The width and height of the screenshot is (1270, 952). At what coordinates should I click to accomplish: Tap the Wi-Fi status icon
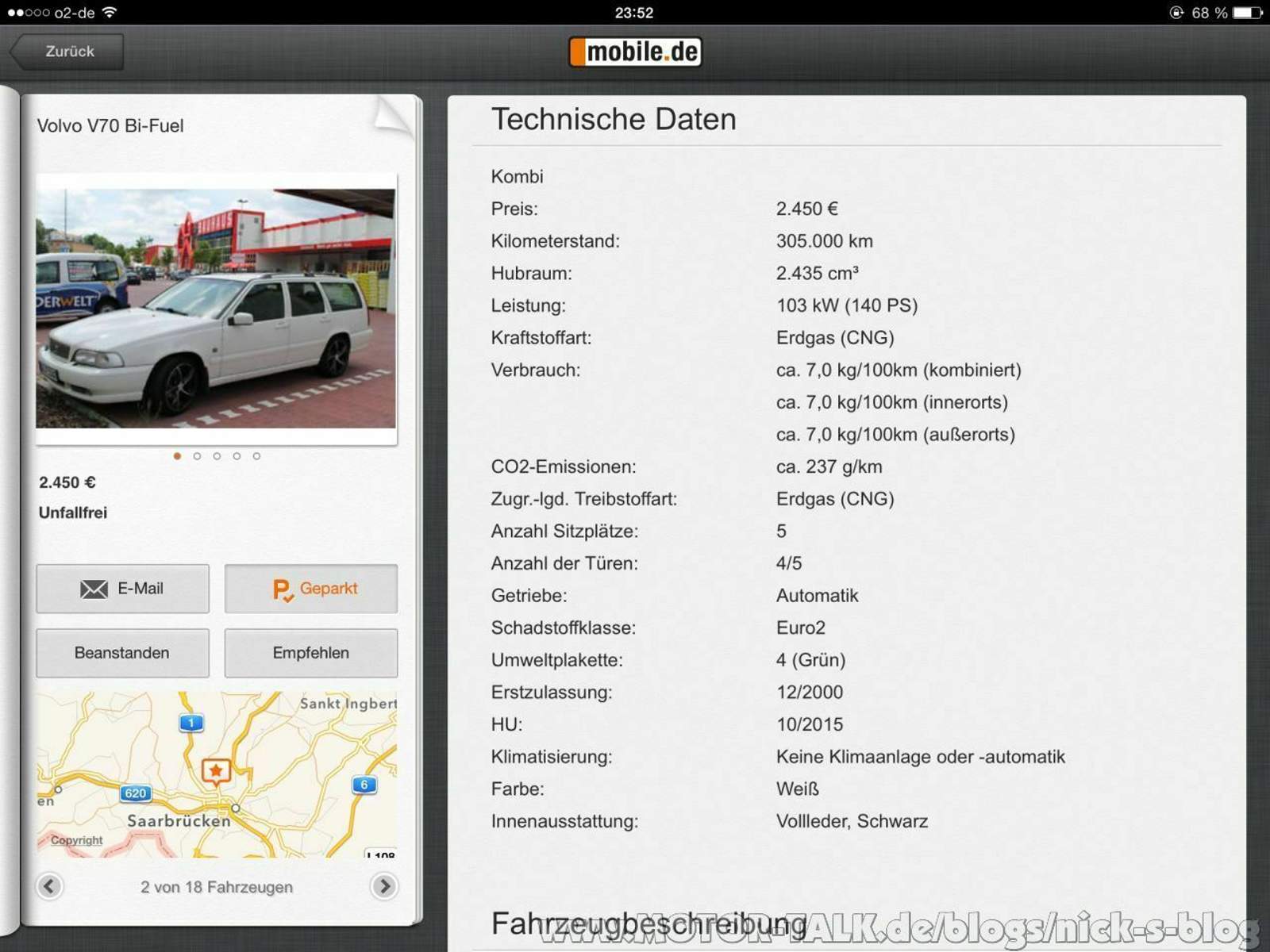tap(110, 13)
